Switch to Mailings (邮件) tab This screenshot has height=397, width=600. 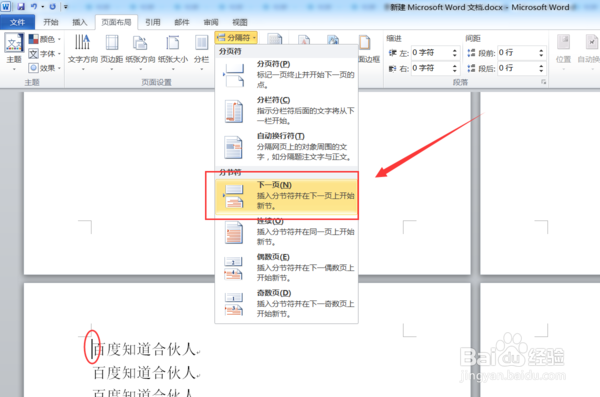coord(182,22)
